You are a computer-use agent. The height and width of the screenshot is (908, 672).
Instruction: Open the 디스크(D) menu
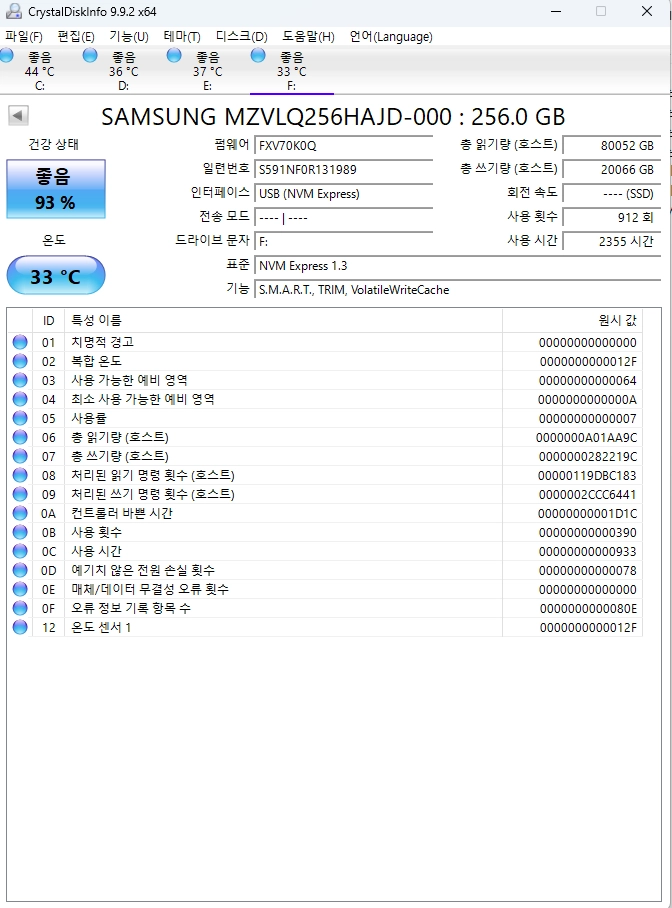click(242, 36)
